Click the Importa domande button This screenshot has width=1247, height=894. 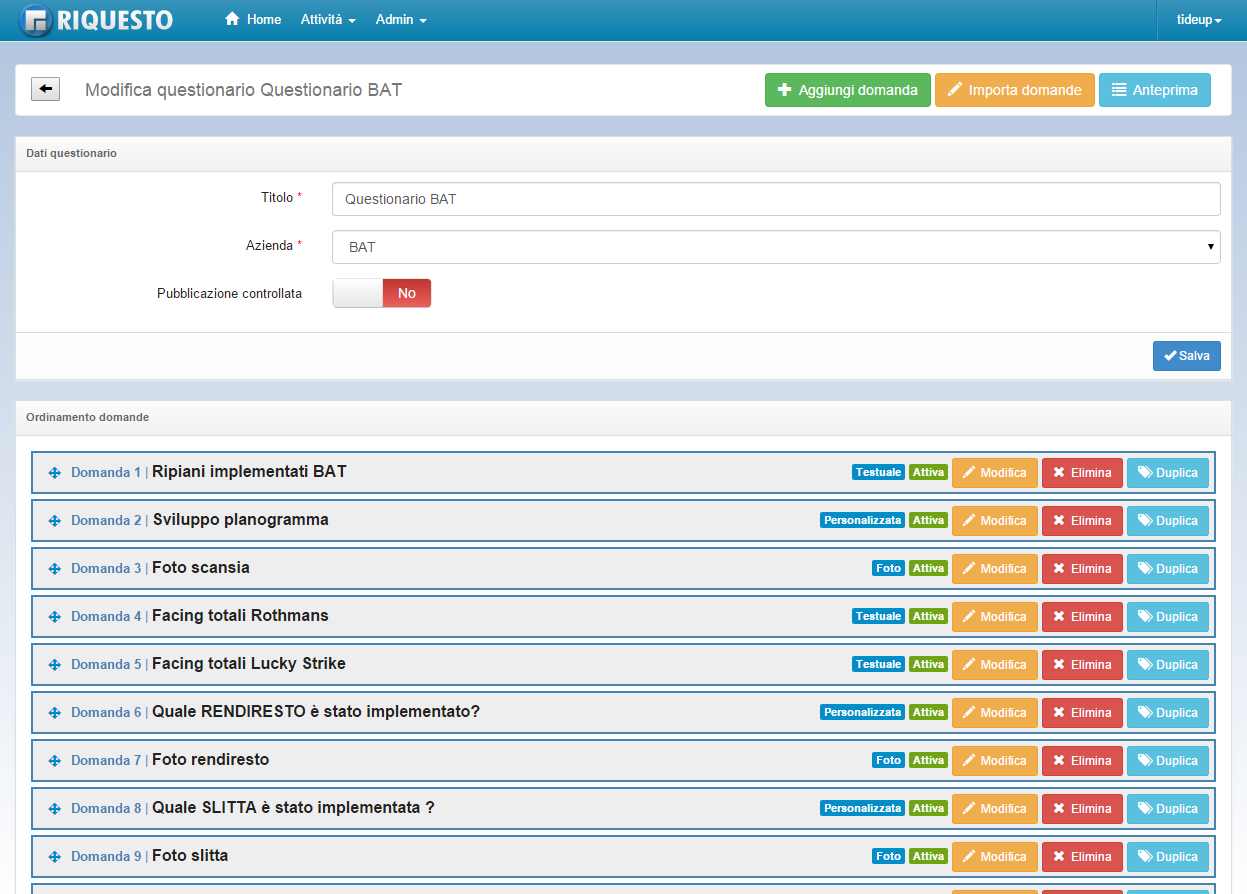click(1014, 90)
